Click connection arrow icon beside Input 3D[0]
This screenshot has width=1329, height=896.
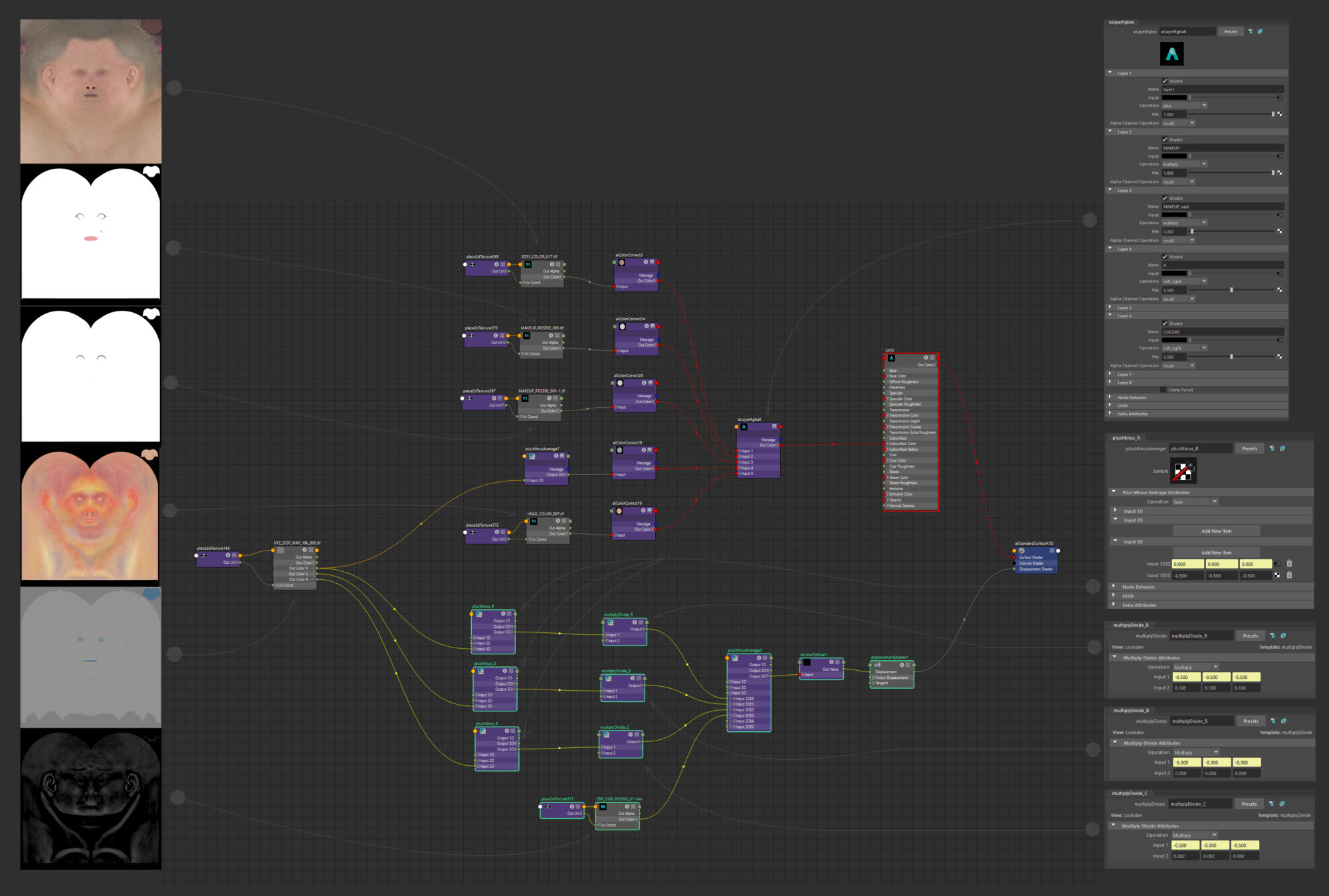click(1277, 564)
